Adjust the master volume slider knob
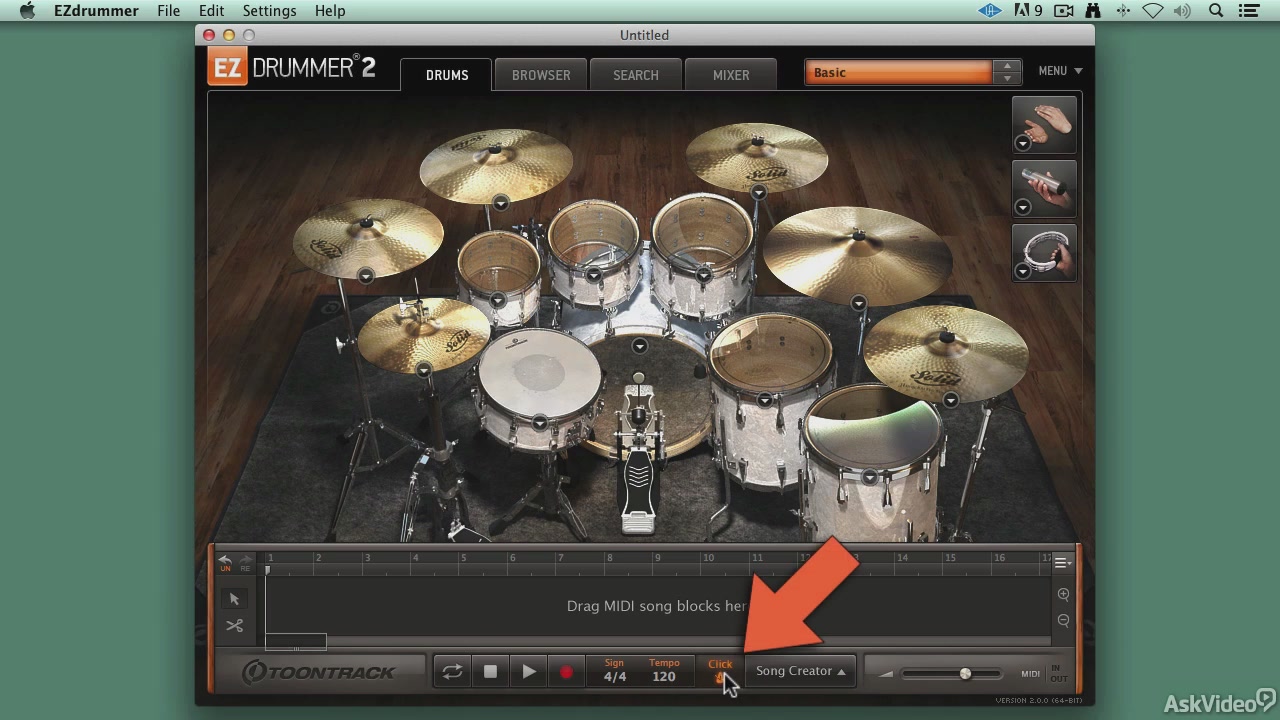The width and height of the screenshot is (1280, 720). pos(965,674)
